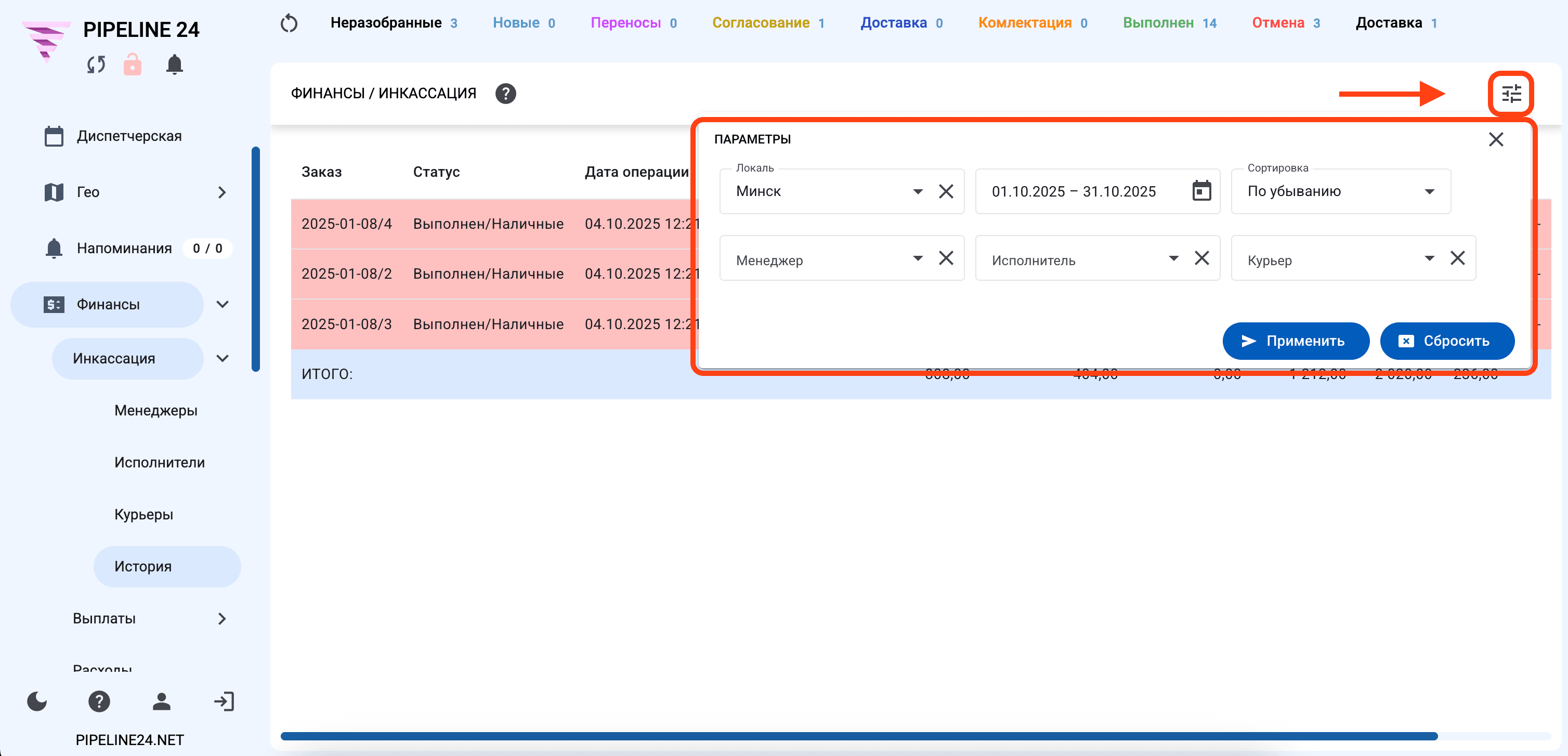Expand the Локаль dropdown arrow
The image size is (1568, 756).
918,191
